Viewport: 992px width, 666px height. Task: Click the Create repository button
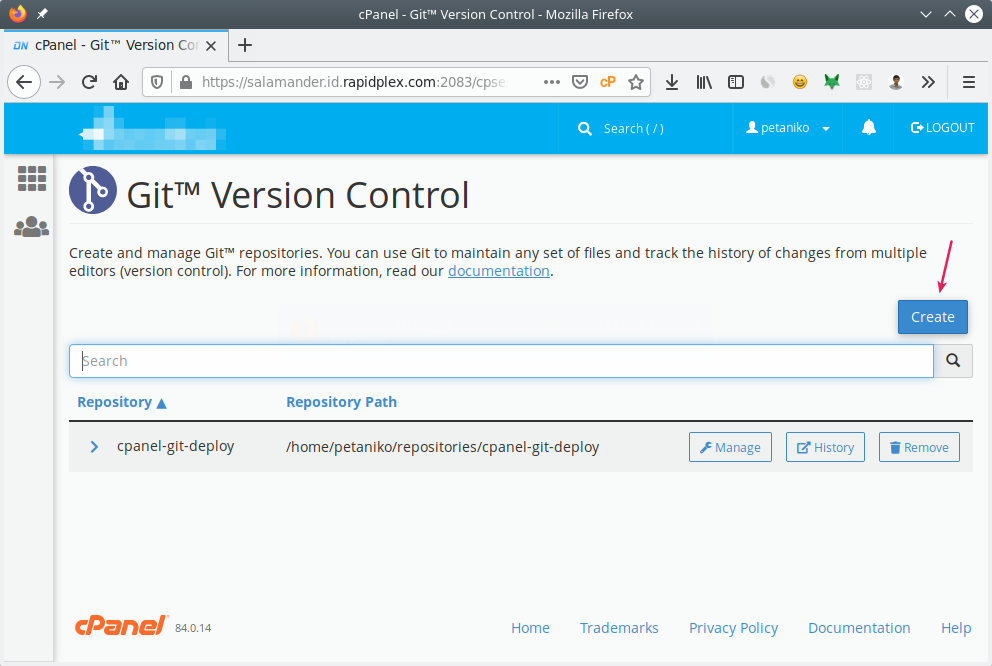point(932,316)
